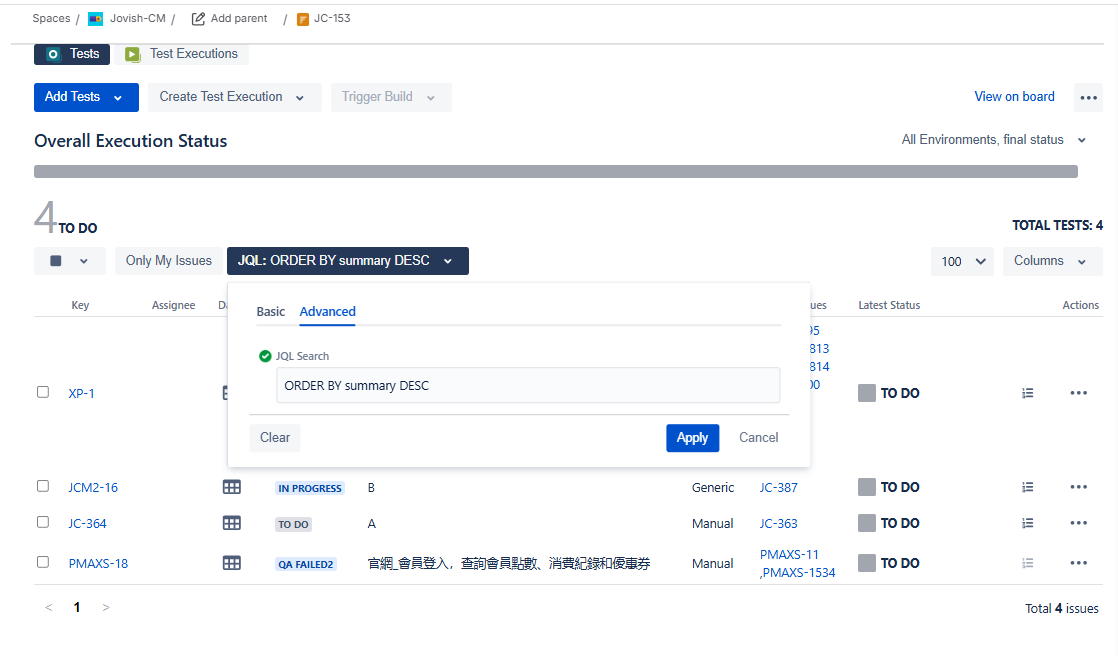Viewport: 1118px width, 656px height.
Task: Expand the page size 100 dropdown
Action: pyautogui.click(x=962, y=261)
